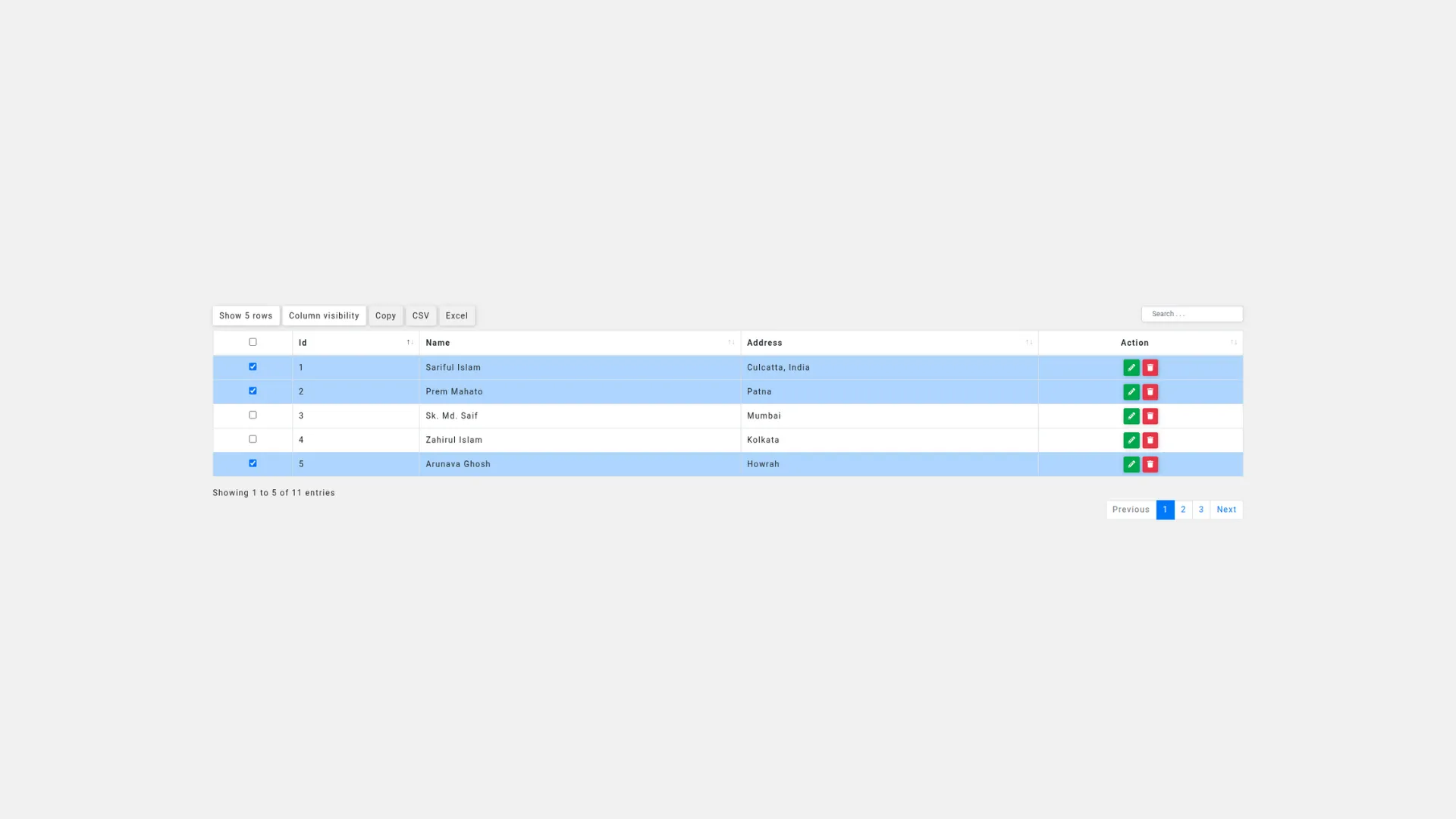The height and width of the screenshot is (819, 1456).
Task: Toggle the select-all checkbox in header
Action: [x=253, y=342]
